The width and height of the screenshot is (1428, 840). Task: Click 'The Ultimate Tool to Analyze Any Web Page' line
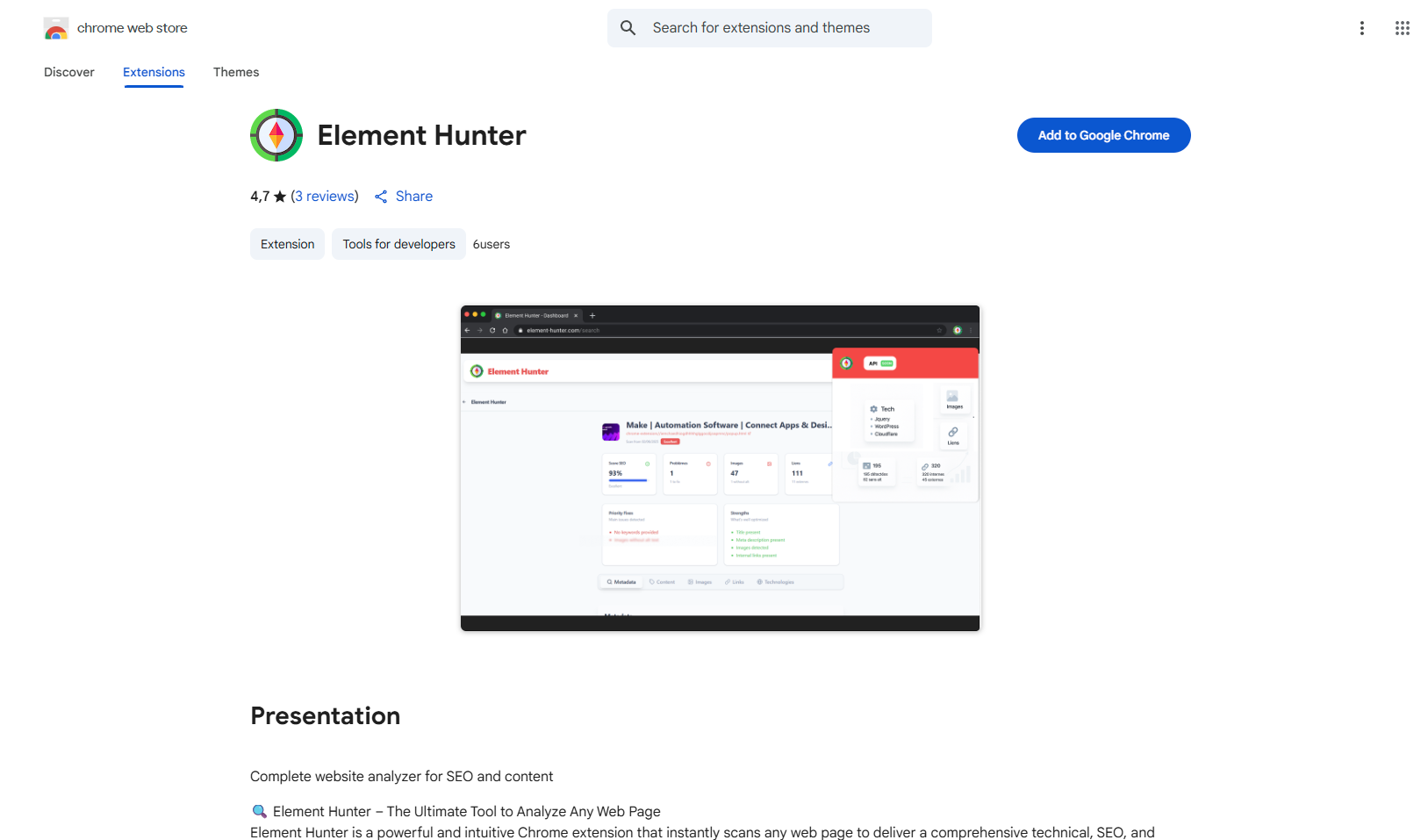(x=524, y=811)
